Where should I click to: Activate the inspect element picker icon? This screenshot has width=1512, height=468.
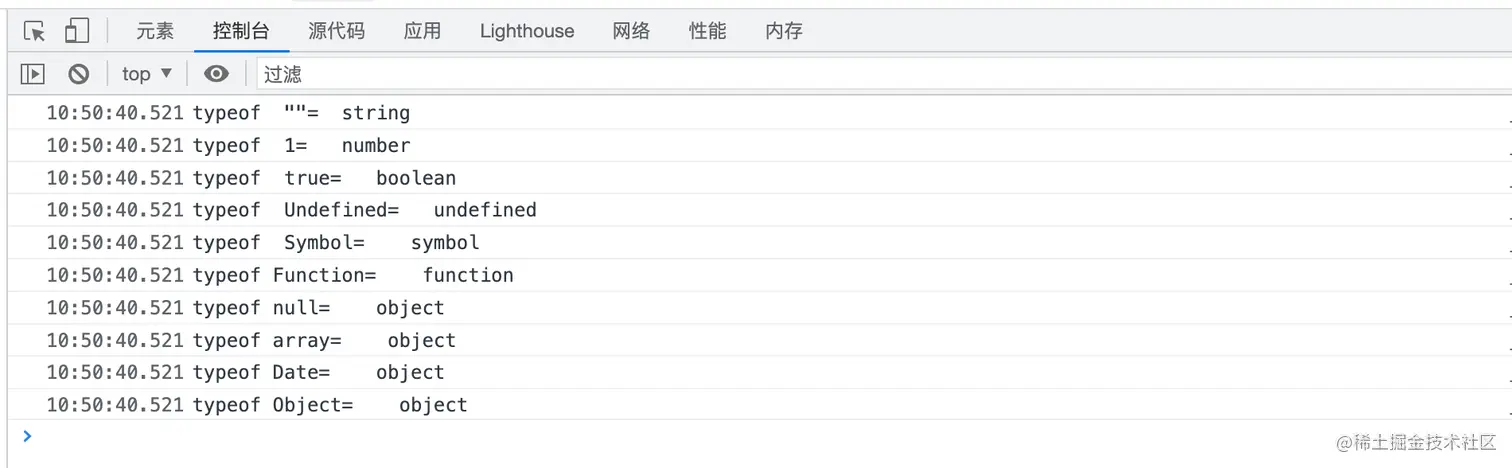[35, 31]
